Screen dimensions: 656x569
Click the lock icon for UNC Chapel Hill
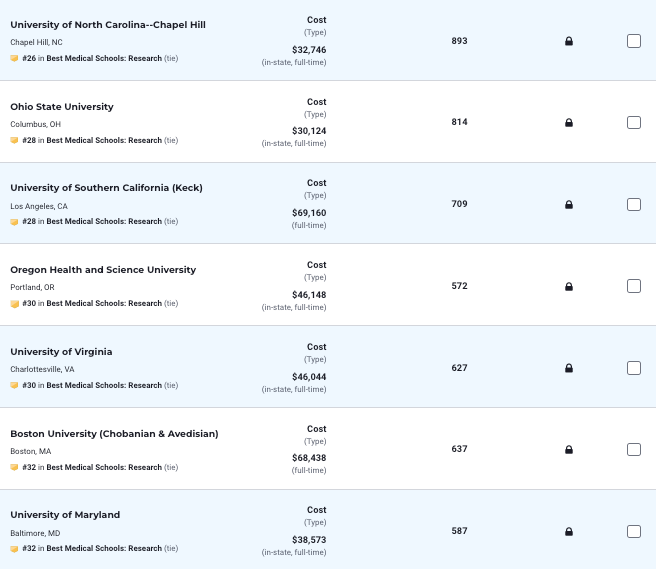pyautogui.click(x=569, y=41)
